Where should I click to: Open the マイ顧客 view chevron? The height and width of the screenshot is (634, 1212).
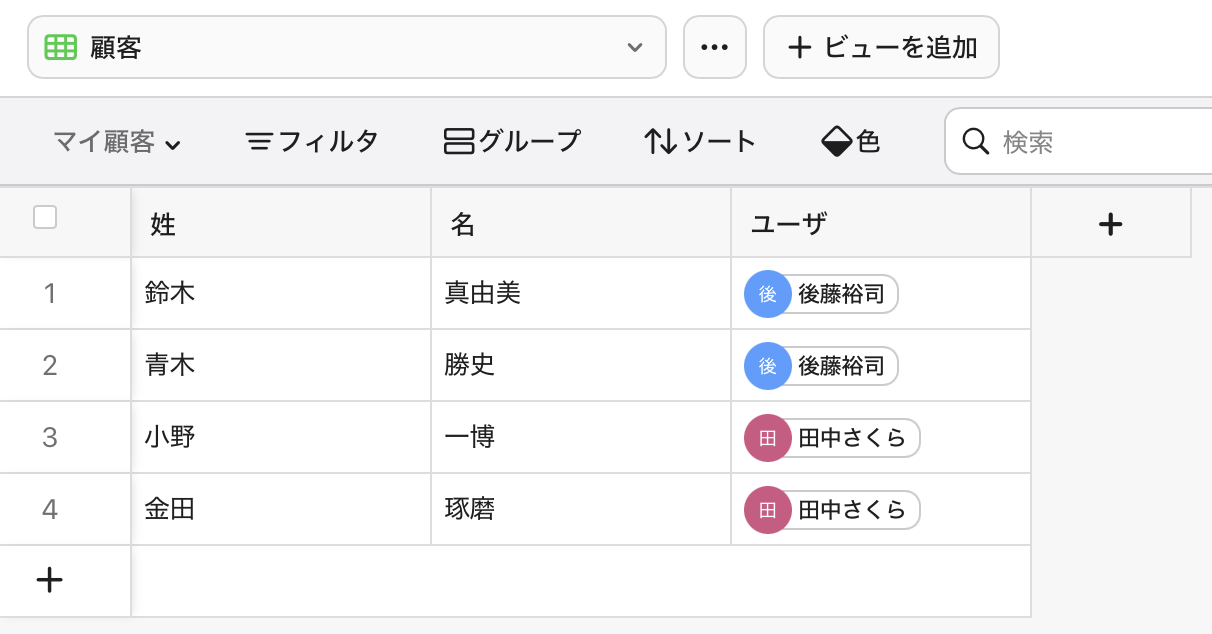pyautogui.click(x=173, y=145)
